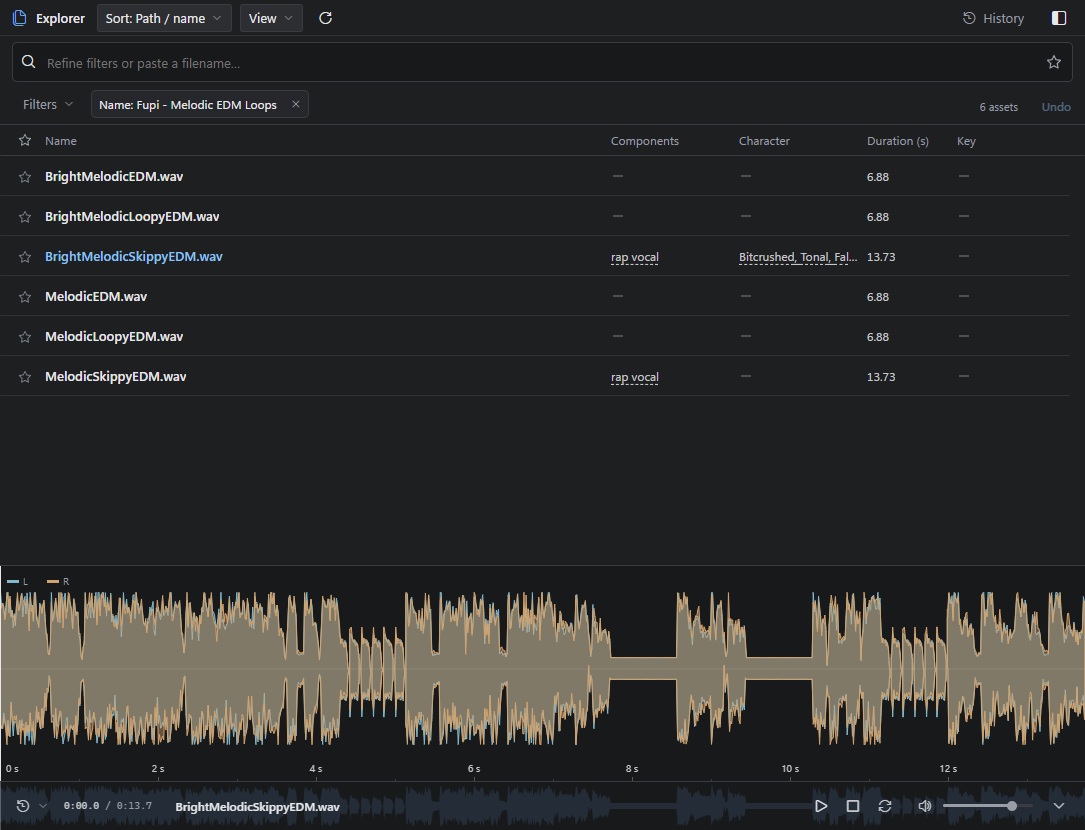The width and height of the screenshot is (1085, 830).
Task: Adjust the volume slider
Action: (x=987, y=806)
